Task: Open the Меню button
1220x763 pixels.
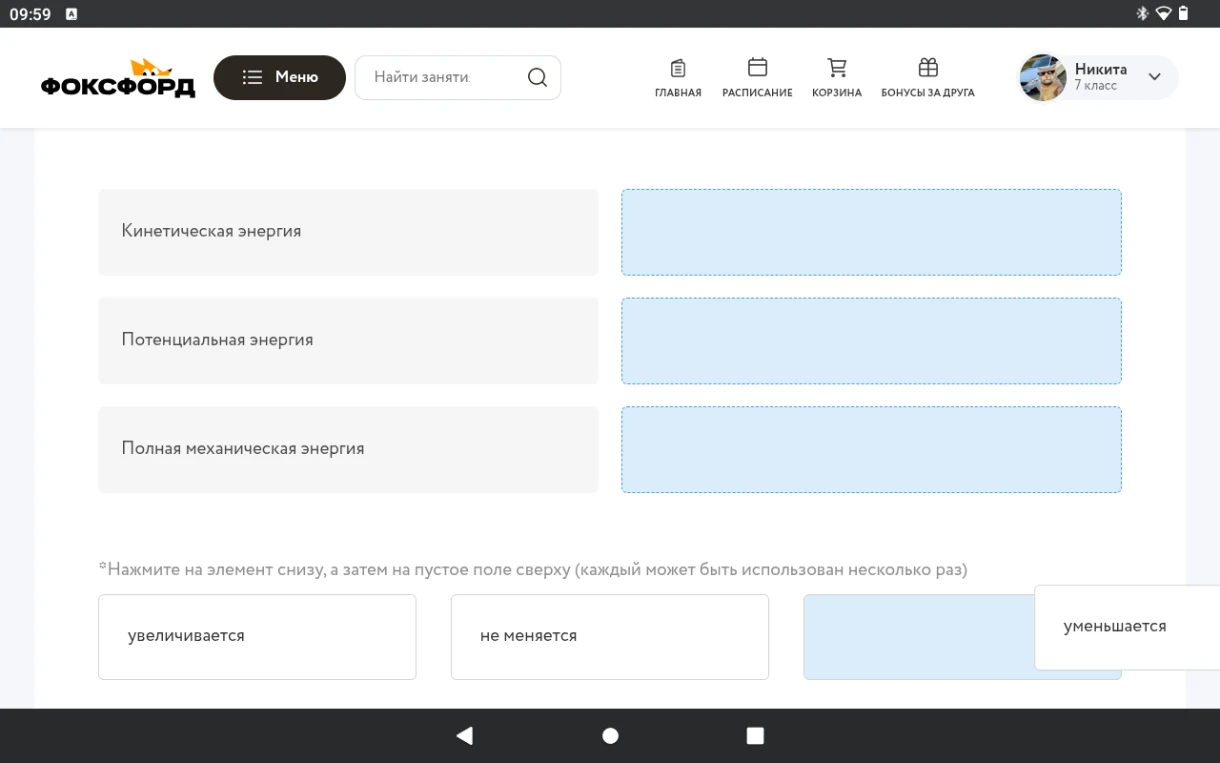Action: tap(279, 77)
